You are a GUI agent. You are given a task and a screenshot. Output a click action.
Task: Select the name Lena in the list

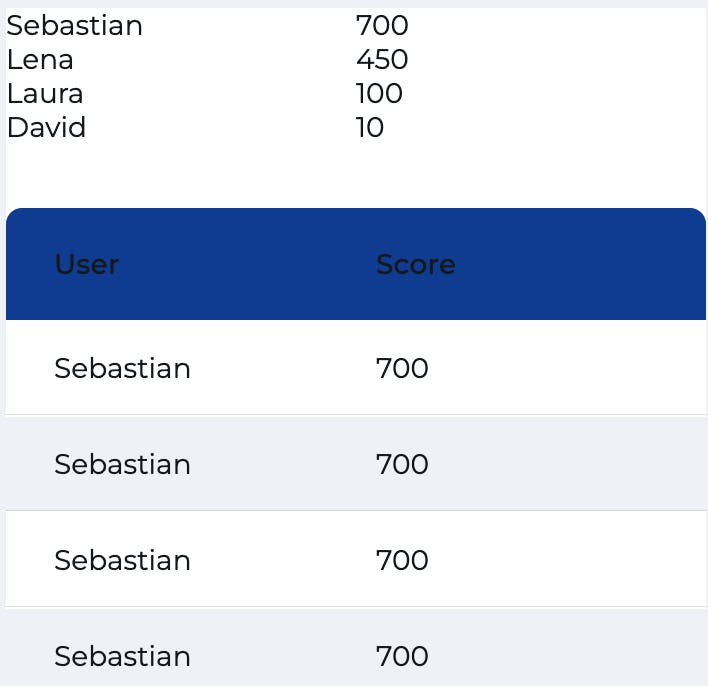click(x=40, y=60)
